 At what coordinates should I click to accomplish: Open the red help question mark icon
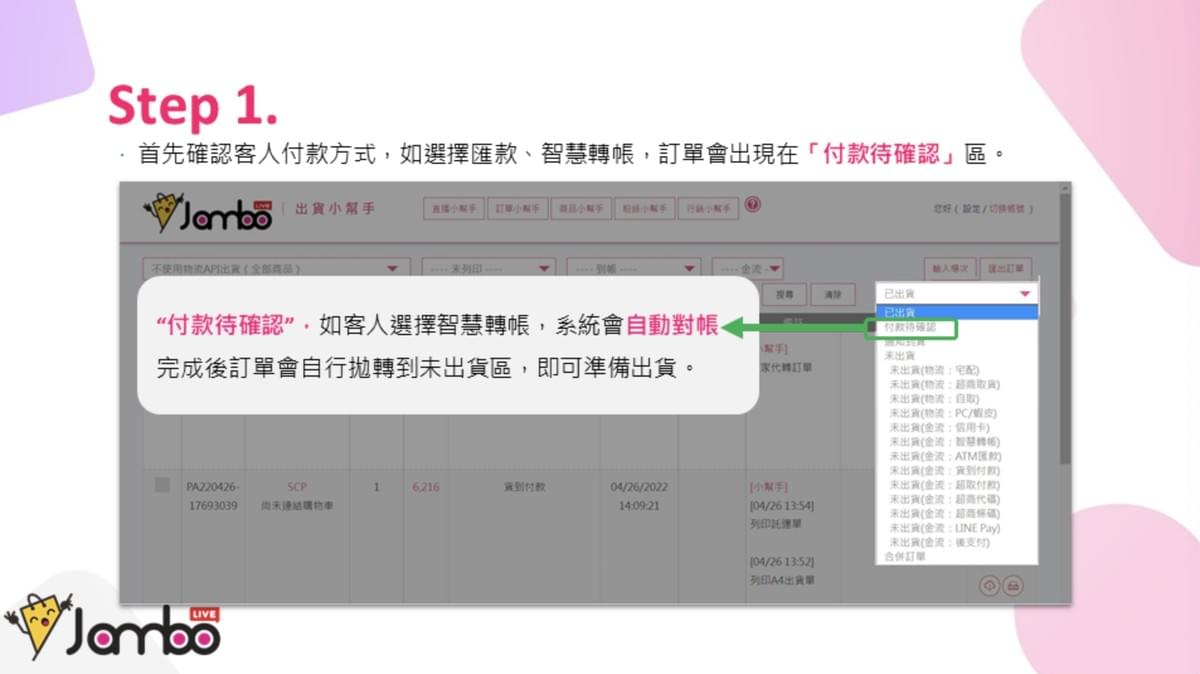tap(753, 204)
